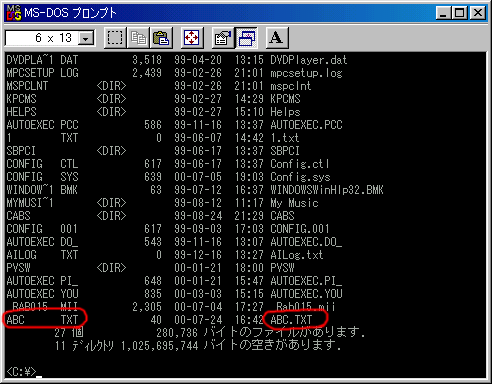Click the Config.ctl file name

coord(300,164)
